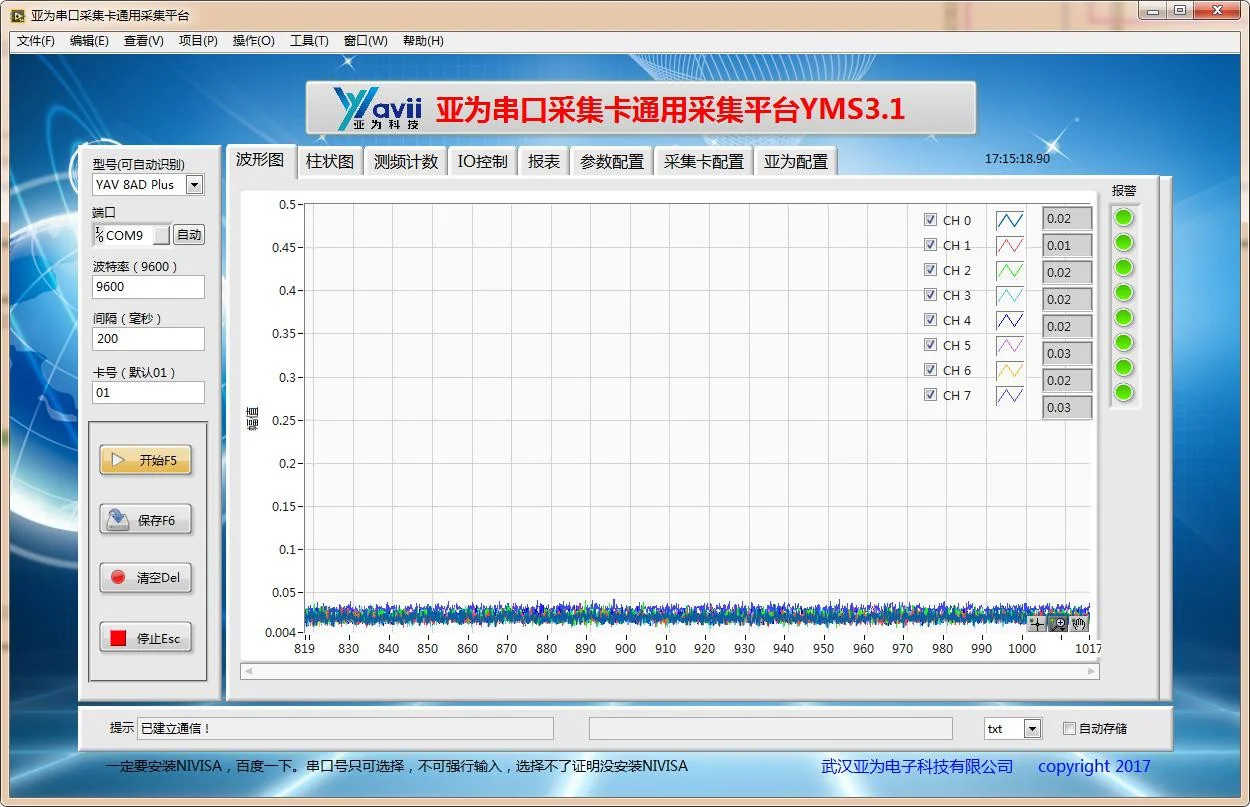Switch to the 波形图 tab
Viewport: 1250px width, 807px height.
point(261,160)
